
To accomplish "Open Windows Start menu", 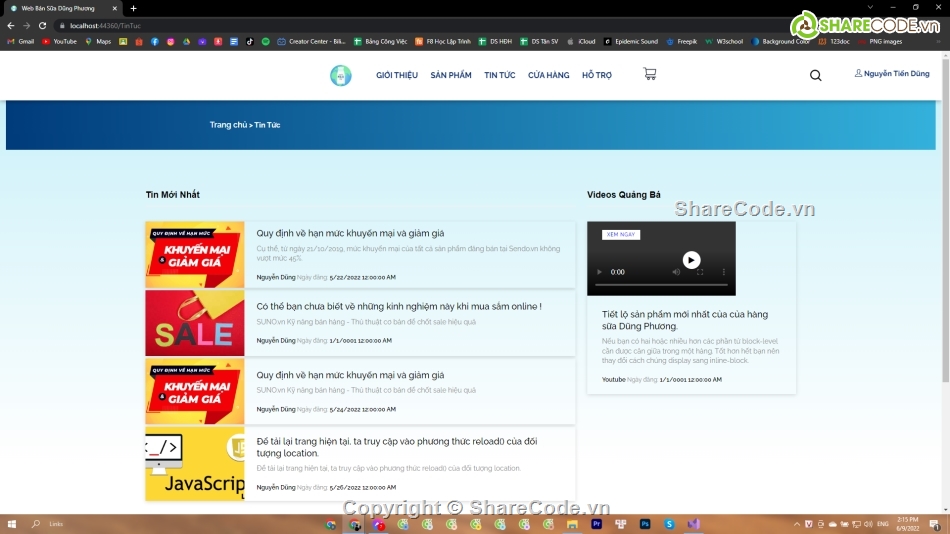I will tap(12, 524).
